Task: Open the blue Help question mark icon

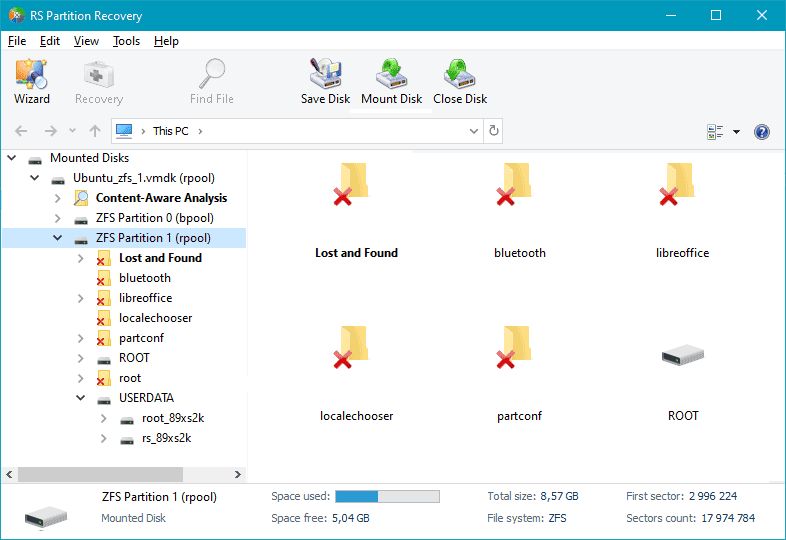Action: pos(761,132)
